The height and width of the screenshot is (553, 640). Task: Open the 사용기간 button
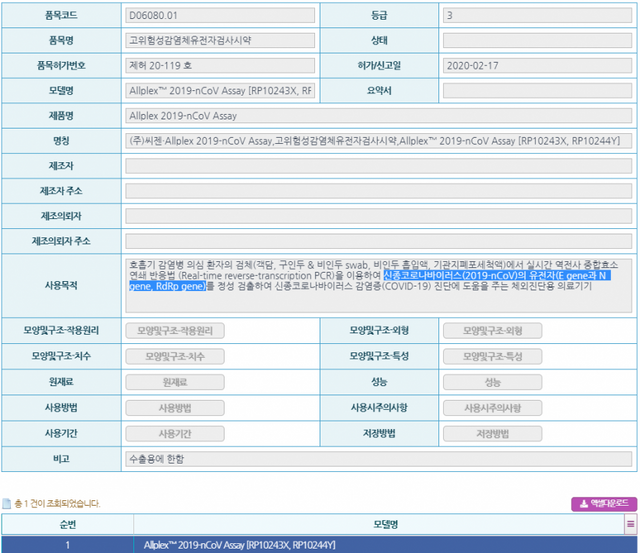(174, 433)
